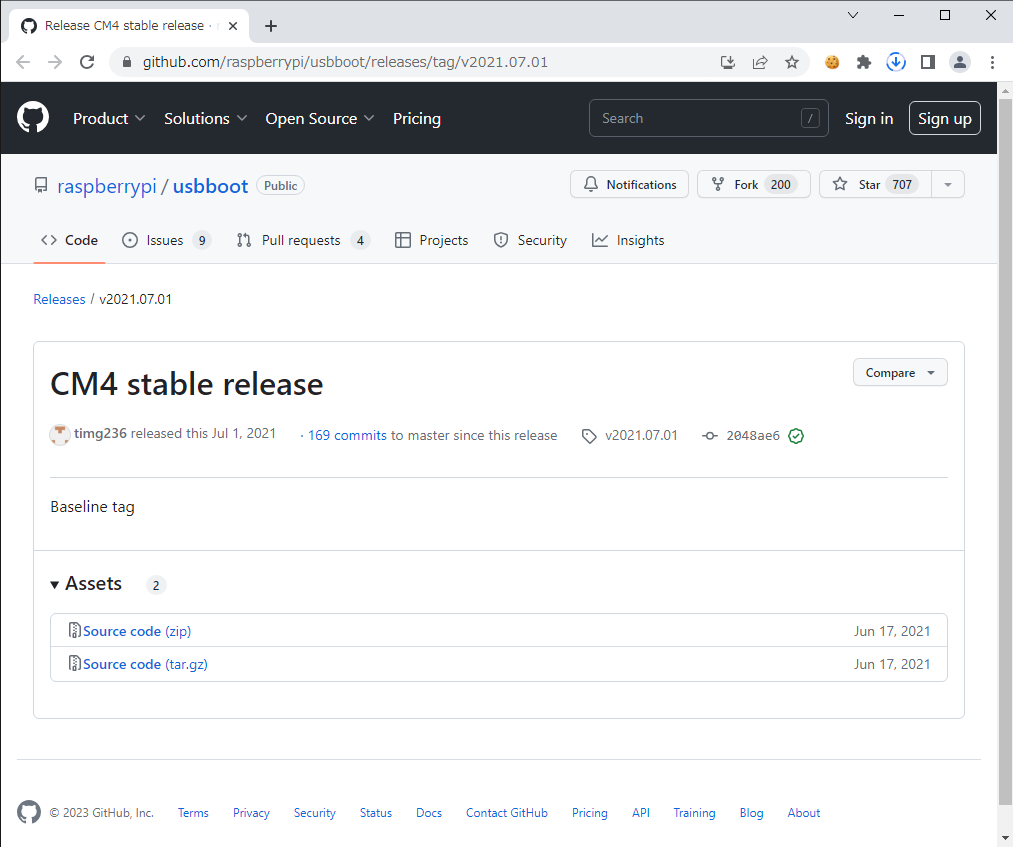
Task: Open the footer Privacy link
Action: coord(251,813)
